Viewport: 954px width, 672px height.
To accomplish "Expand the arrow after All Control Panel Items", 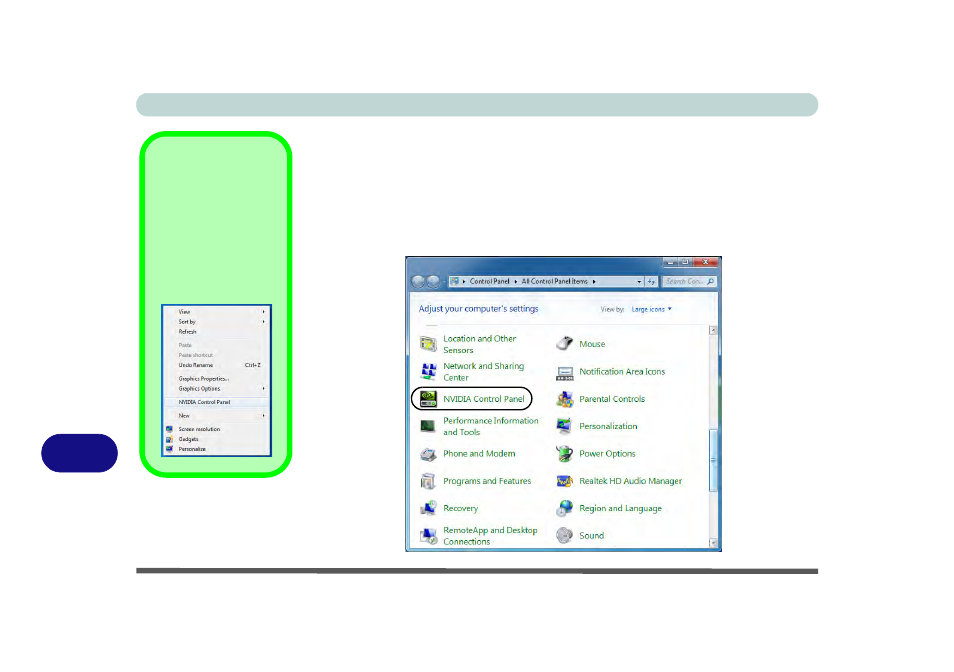I will (x=594, y=282).
